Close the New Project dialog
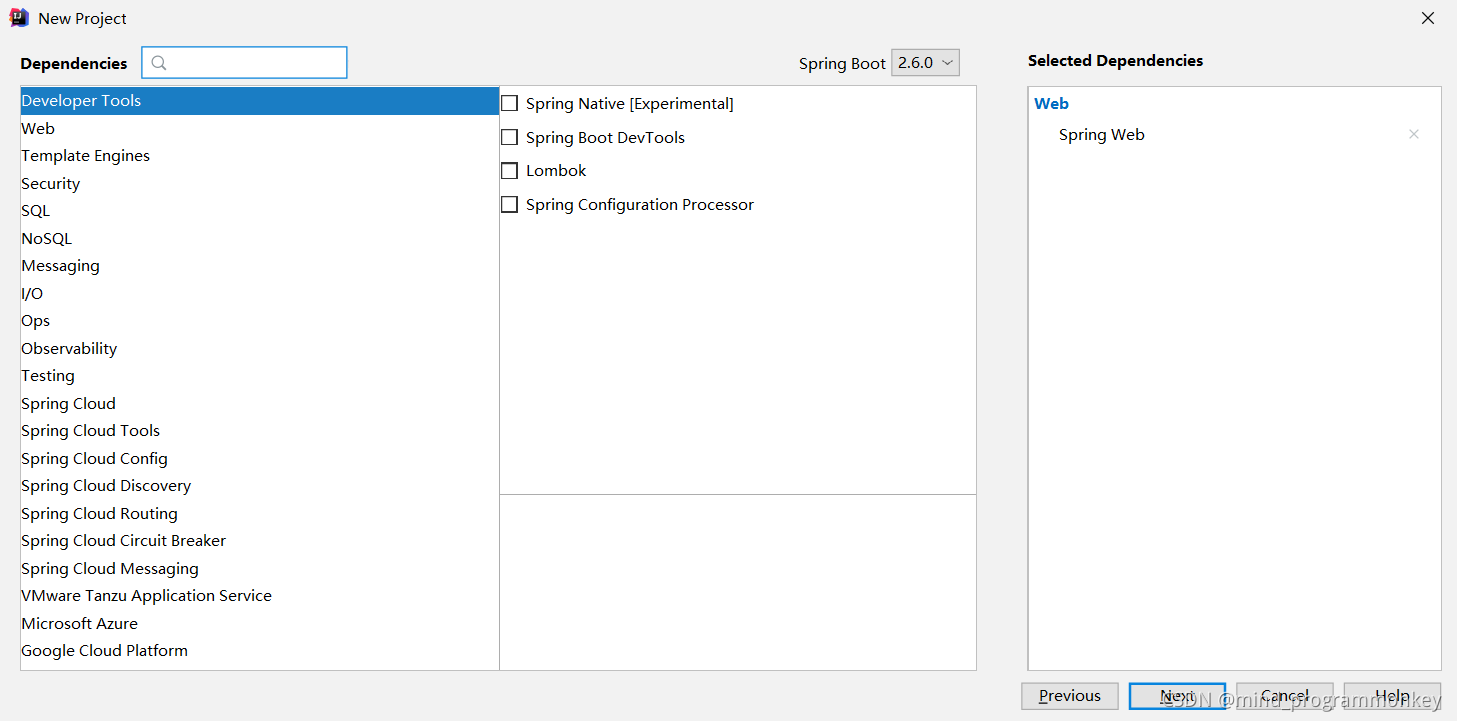This screenshot has width=1457, height=721. point(1429,18)
